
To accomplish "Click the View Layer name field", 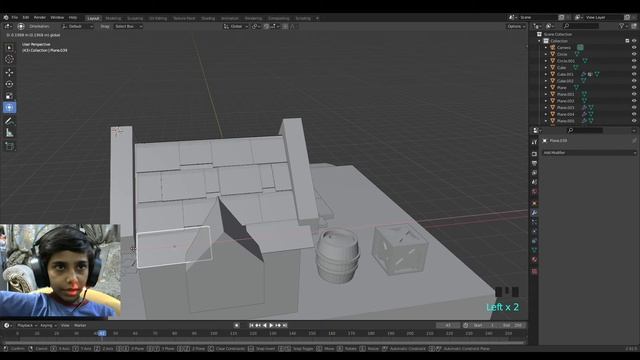I will pyautogui.click(x=603, y=18).
